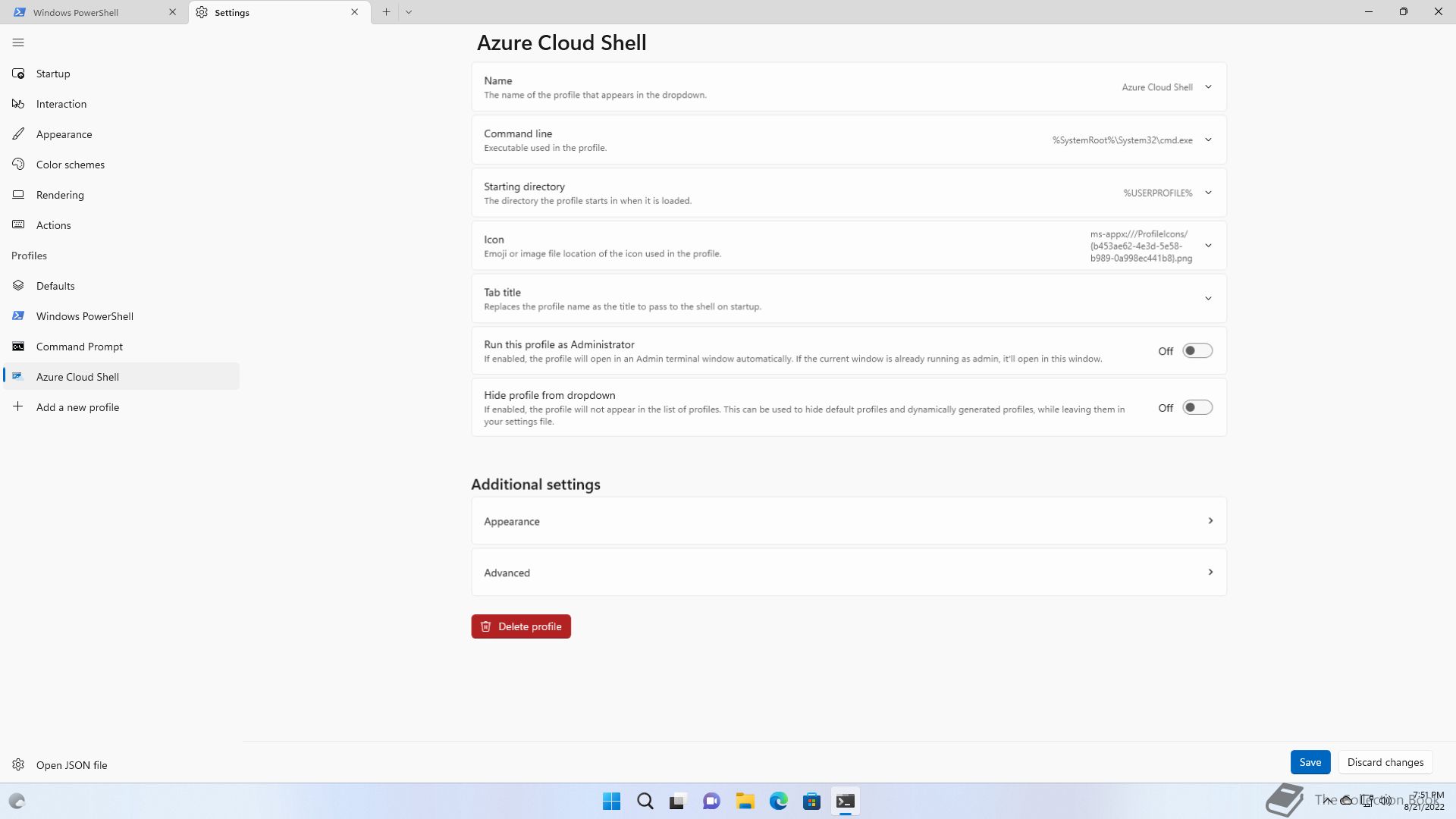
Task: Click the Open JSON file gear icon
Action: (18, 765)
